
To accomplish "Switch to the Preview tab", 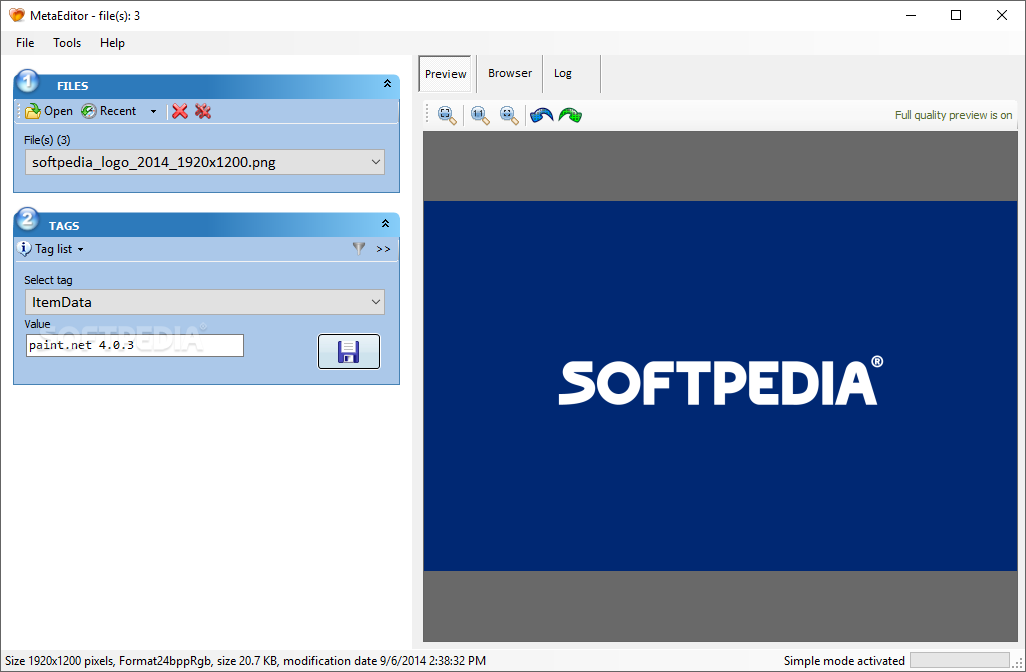I will coord(446,74).
